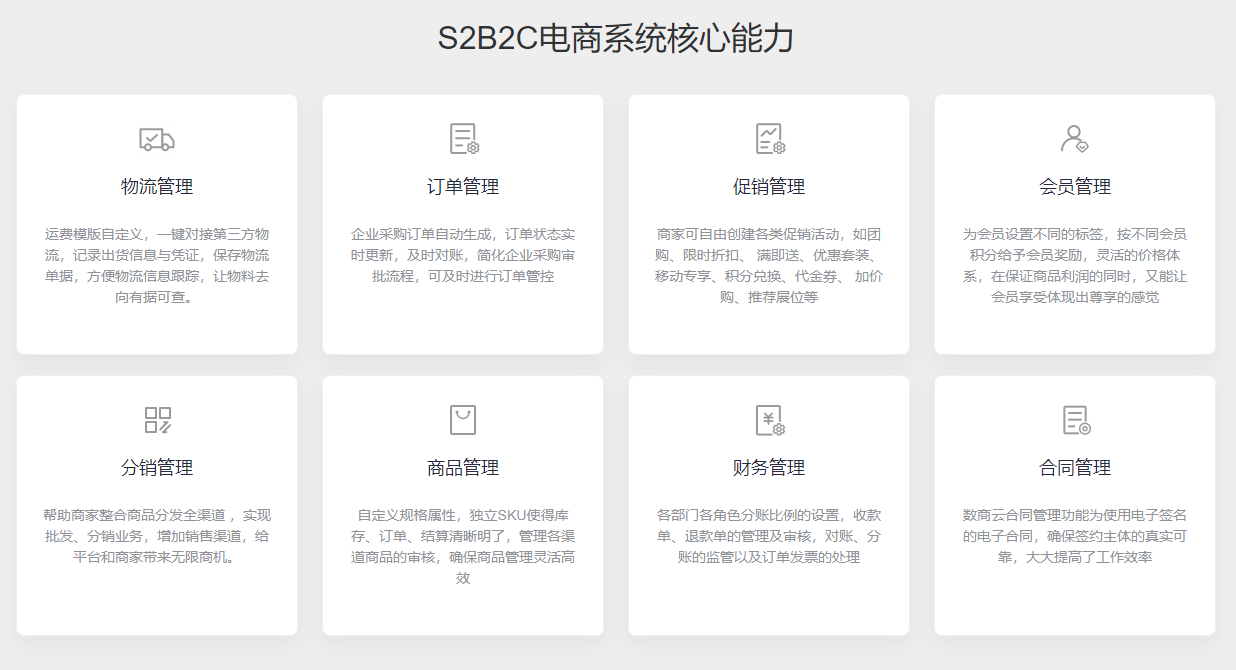Click description starting 各部门各角色分账比例的设置
This screenshot has width=1236, height=670.
coord(769,536)
